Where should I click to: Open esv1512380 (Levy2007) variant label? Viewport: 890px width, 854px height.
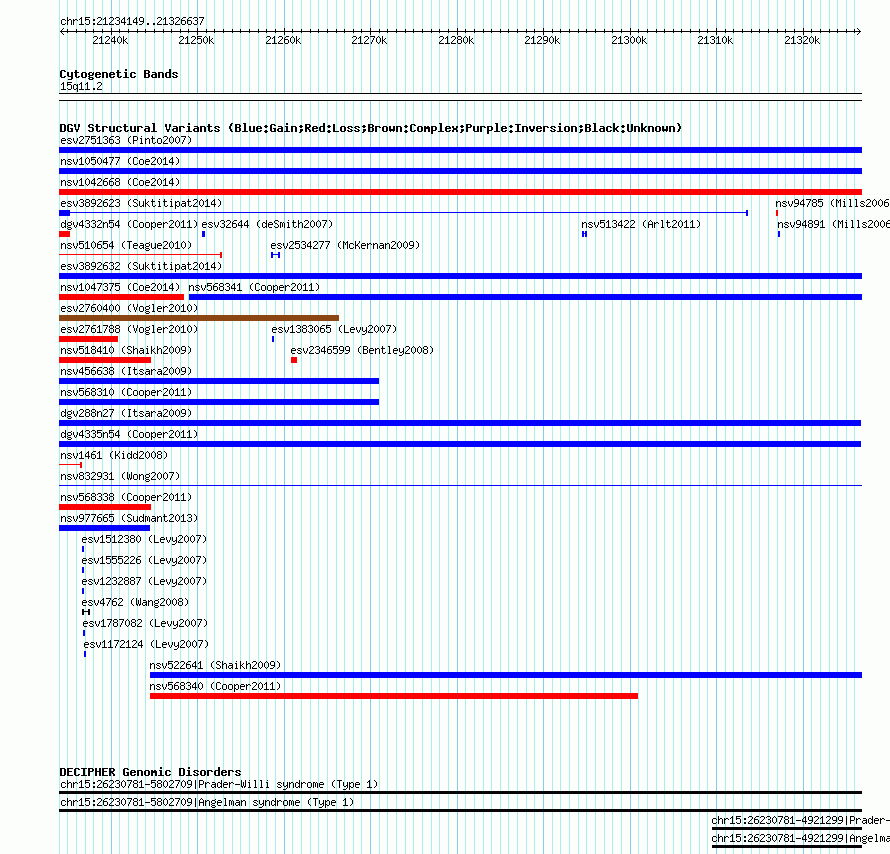(x=144, y=539)
